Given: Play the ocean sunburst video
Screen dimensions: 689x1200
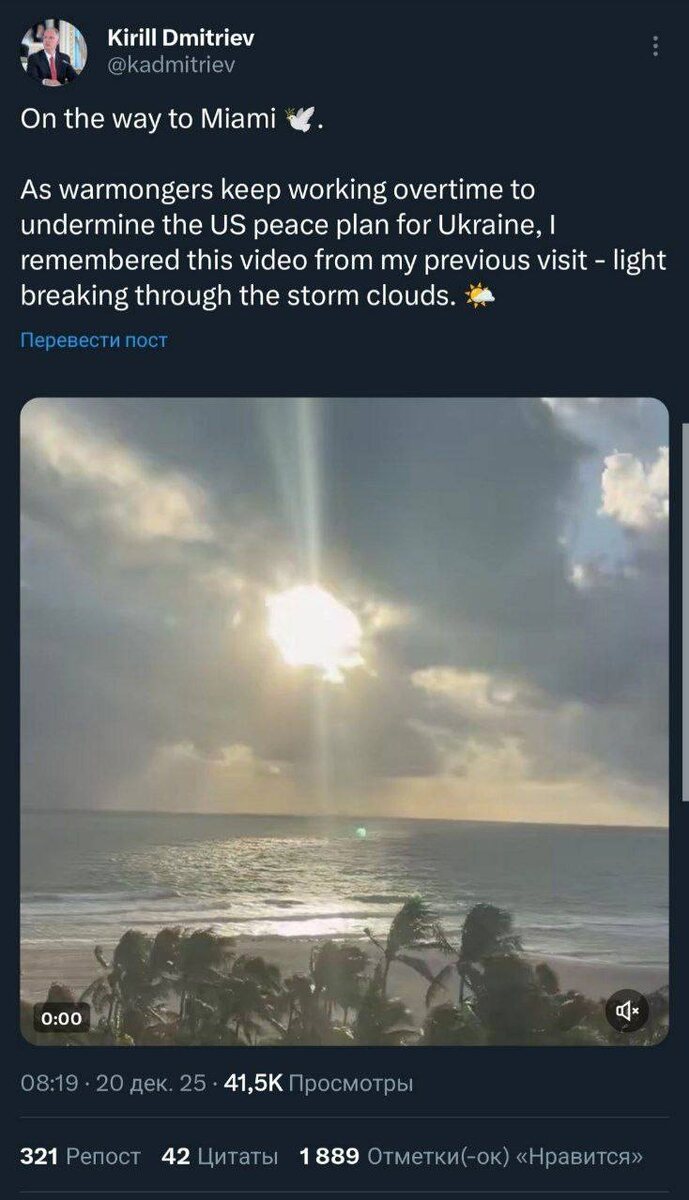Looking at the screenshot, I should pos(344,721).
